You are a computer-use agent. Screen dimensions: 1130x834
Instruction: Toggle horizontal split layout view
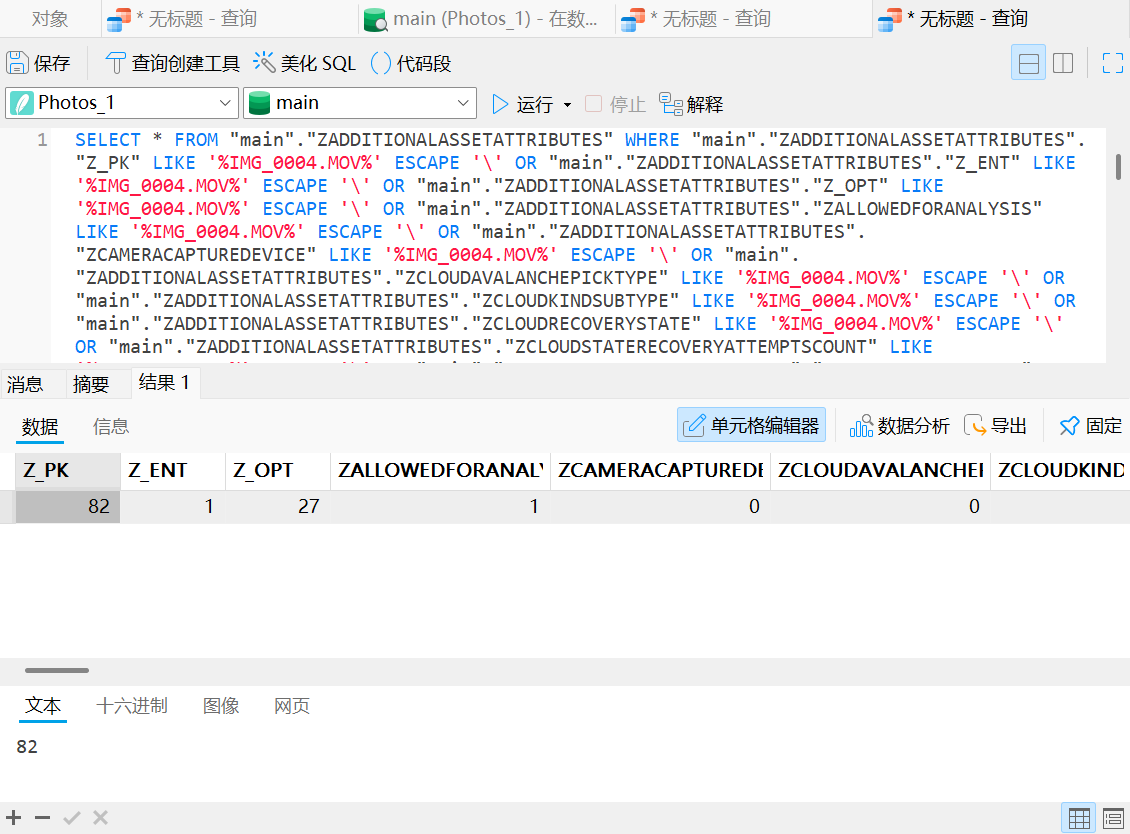(1028, 63)
